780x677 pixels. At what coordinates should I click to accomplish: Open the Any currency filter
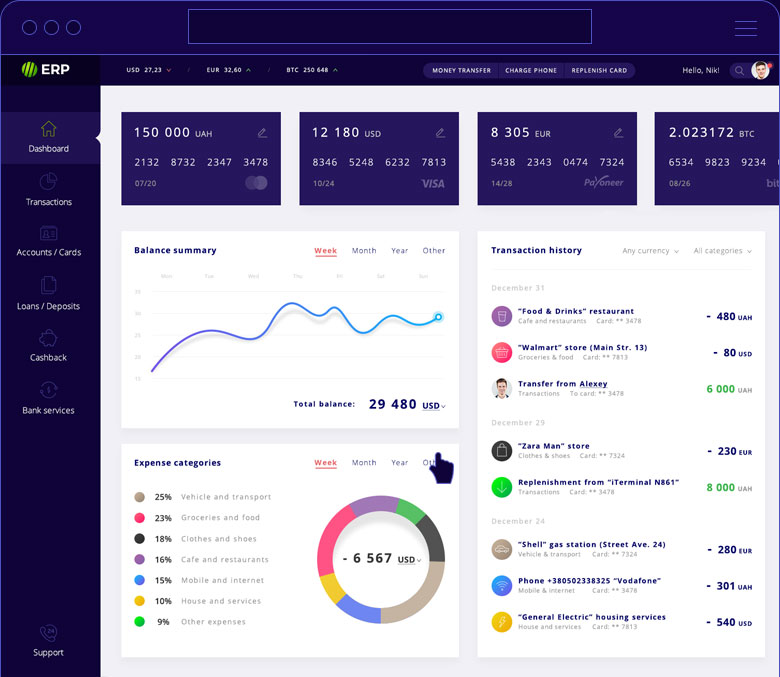pos(650,251)
